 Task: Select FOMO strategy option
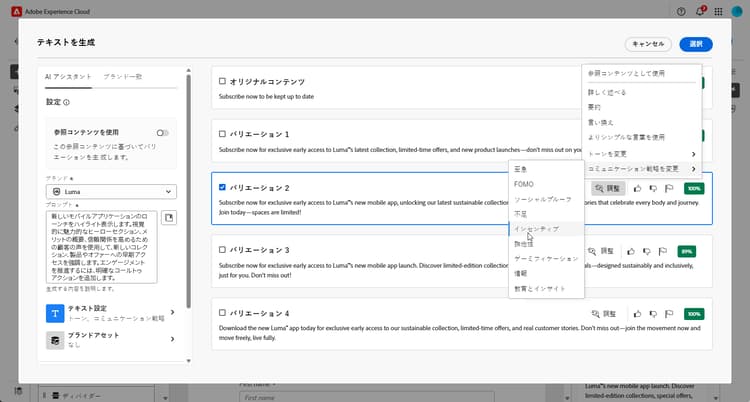coord(546,184)
